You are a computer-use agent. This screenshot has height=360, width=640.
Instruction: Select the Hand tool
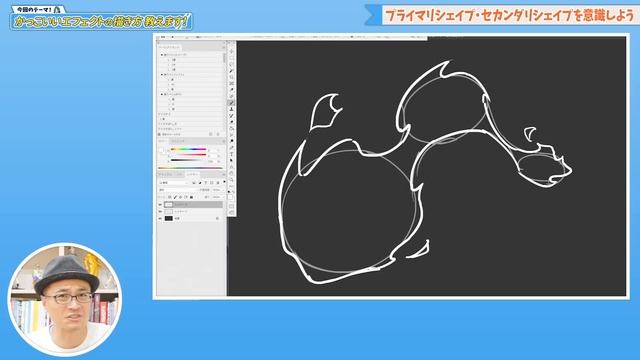coord(231,173)
